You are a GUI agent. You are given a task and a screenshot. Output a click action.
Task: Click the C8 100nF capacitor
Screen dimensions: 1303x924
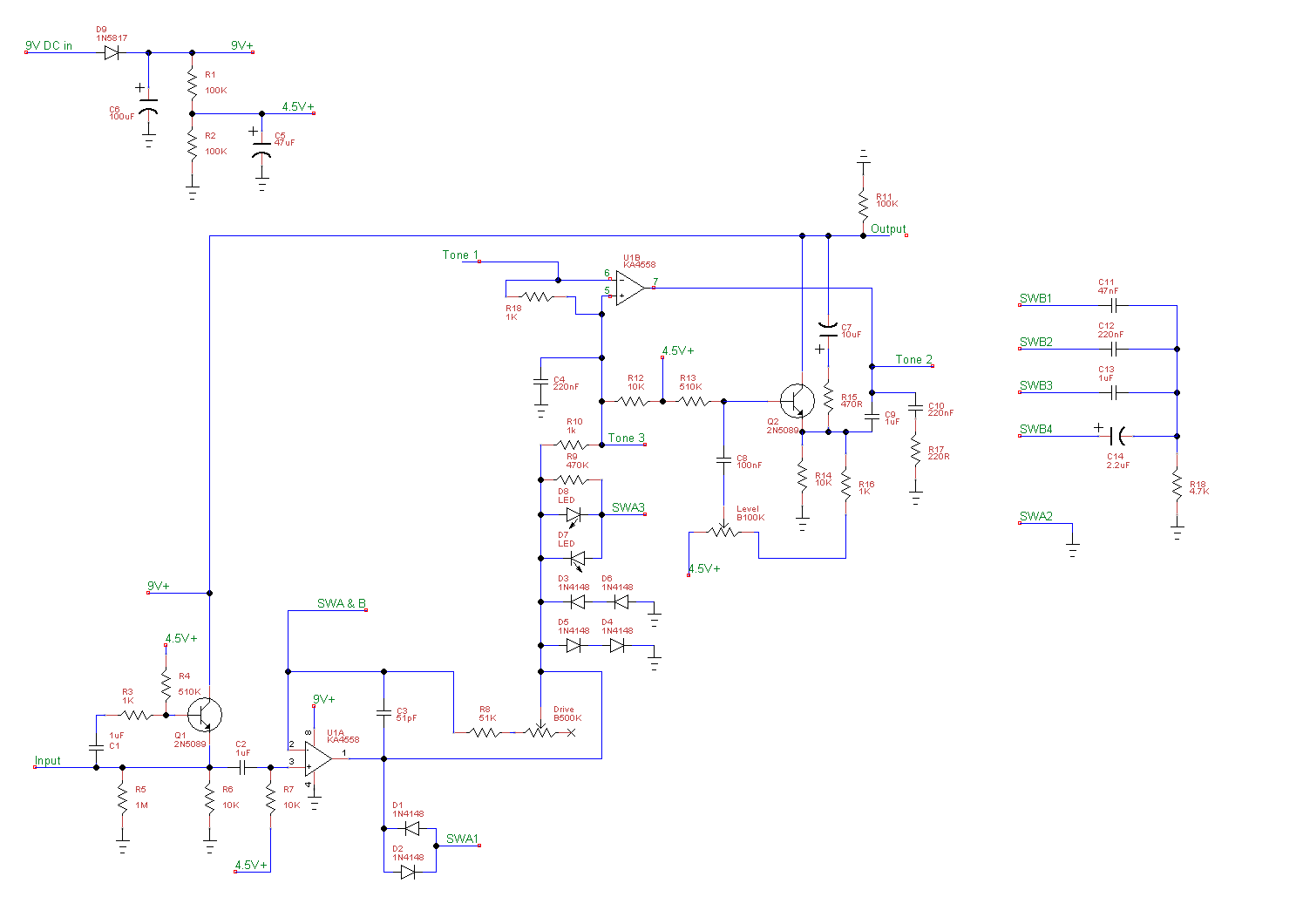click(723, 459)
